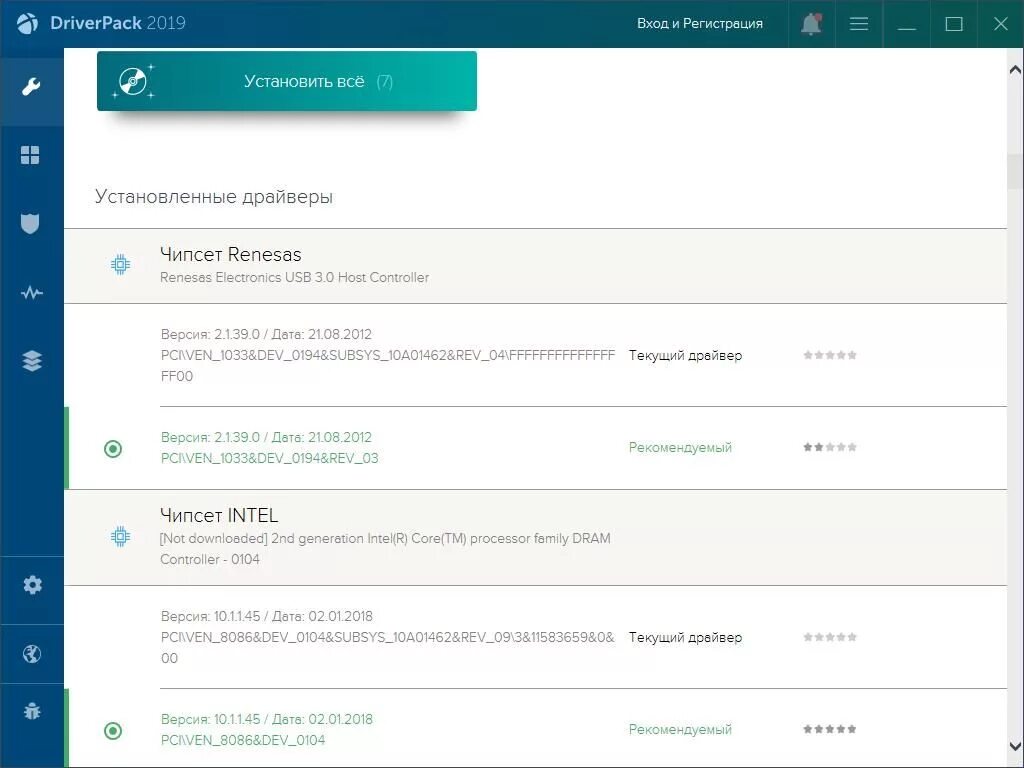Click PCI\VEN_1033&DEV_0194&REV_03 hardware ID

coord(269,458)
